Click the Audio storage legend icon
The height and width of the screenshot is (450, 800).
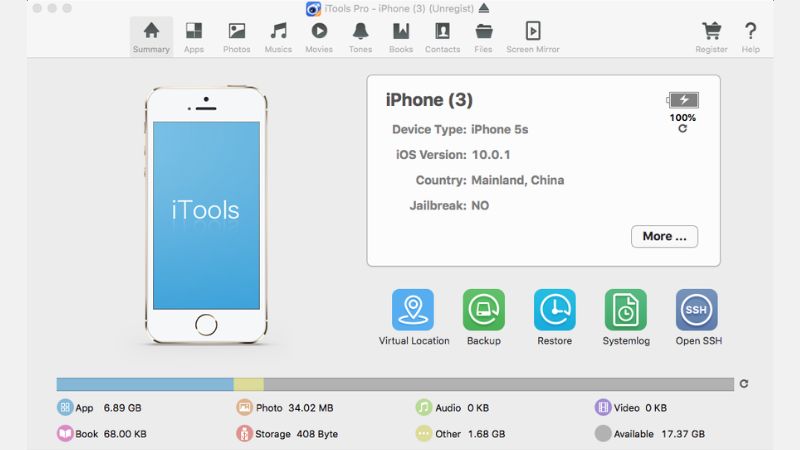(423, 408)
